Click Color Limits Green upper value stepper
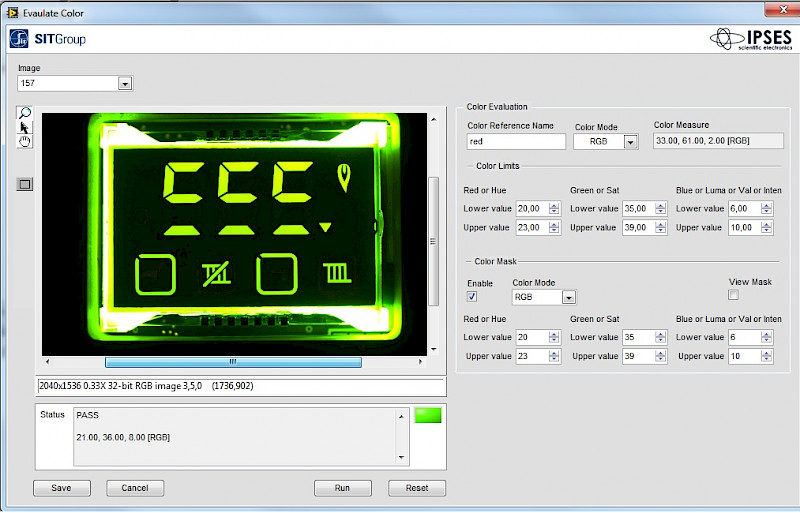This screenshot has height=513, width=800. point(661,228)
